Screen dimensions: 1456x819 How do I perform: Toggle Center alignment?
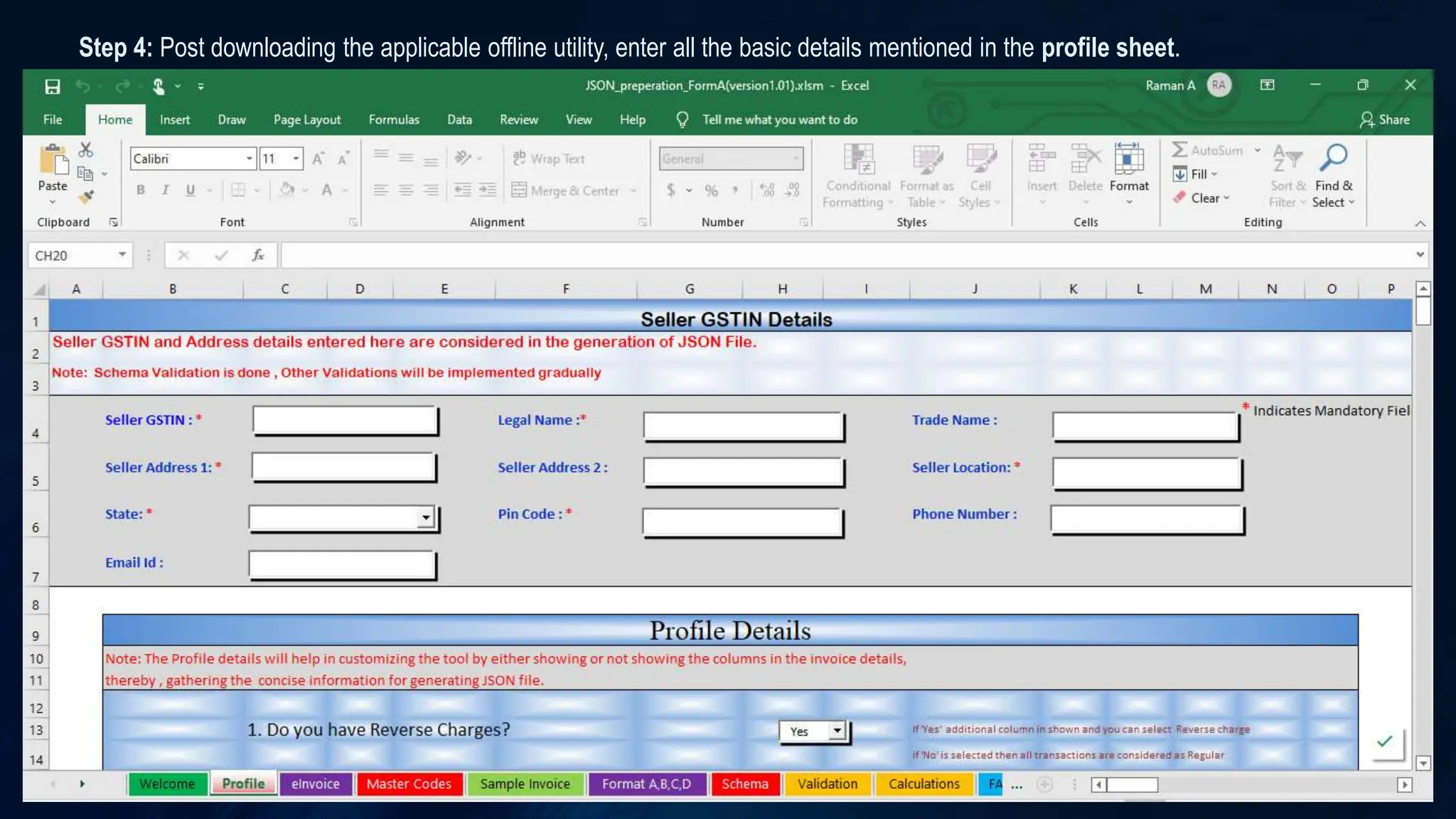pos(405,190)
